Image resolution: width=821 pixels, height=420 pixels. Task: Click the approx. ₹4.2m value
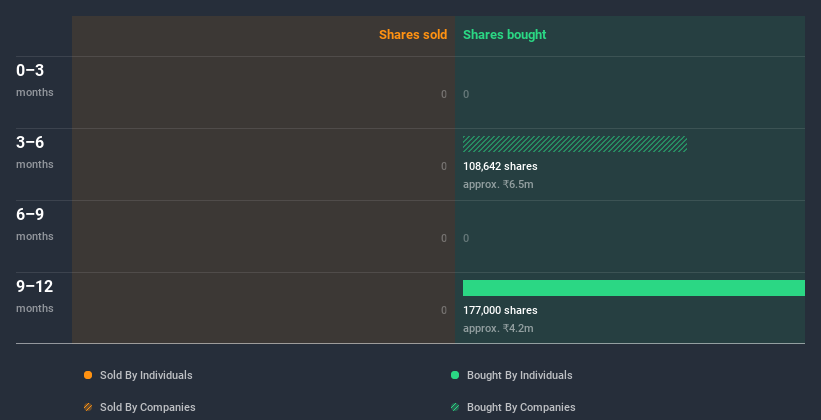(498, 328)
